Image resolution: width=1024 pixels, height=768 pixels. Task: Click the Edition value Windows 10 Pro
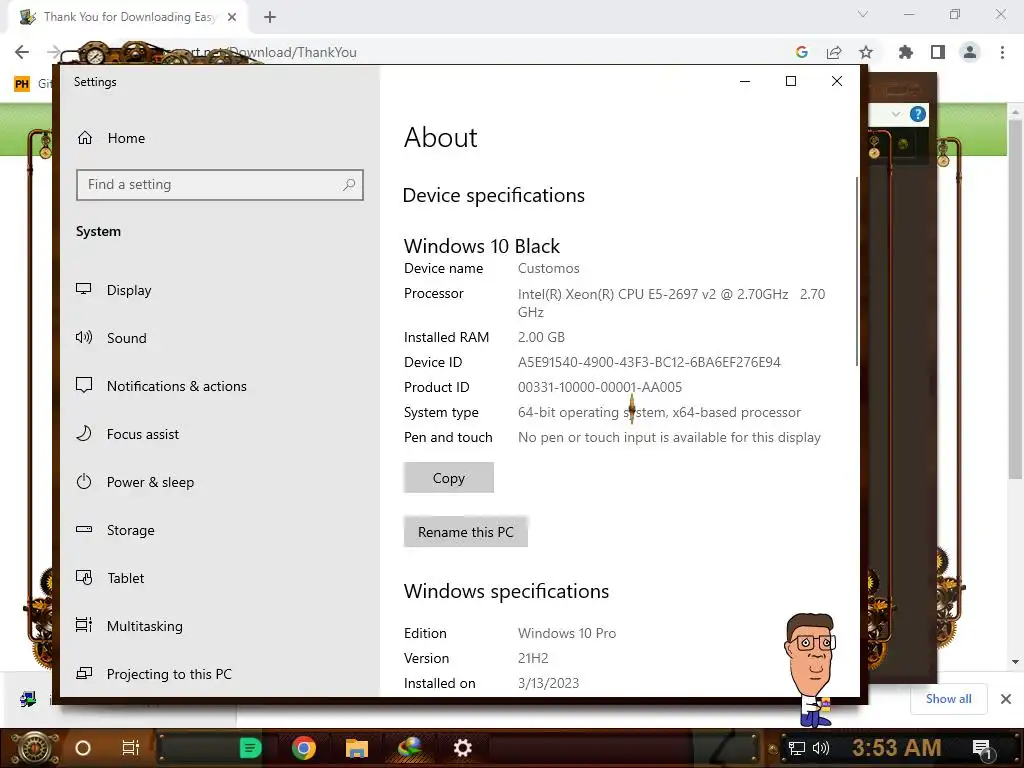567,633
